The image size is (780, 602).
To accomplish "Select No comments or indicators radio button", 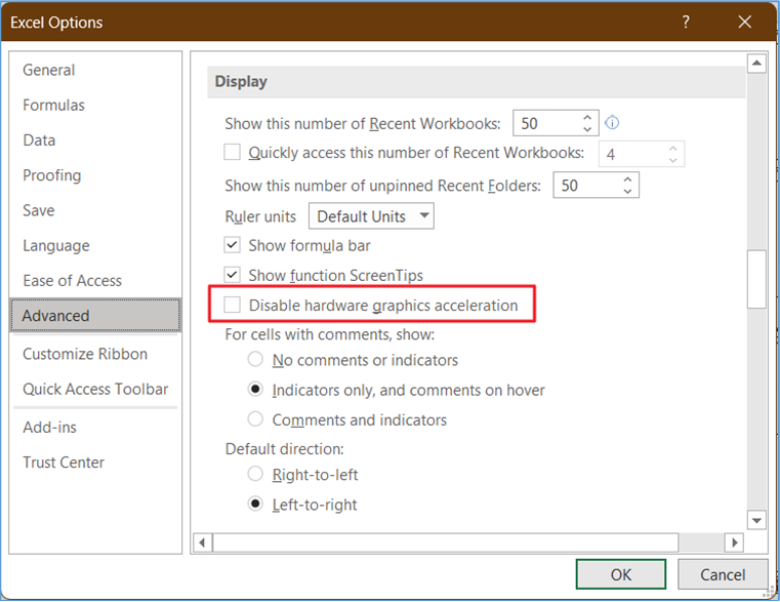I will (255, 359).
